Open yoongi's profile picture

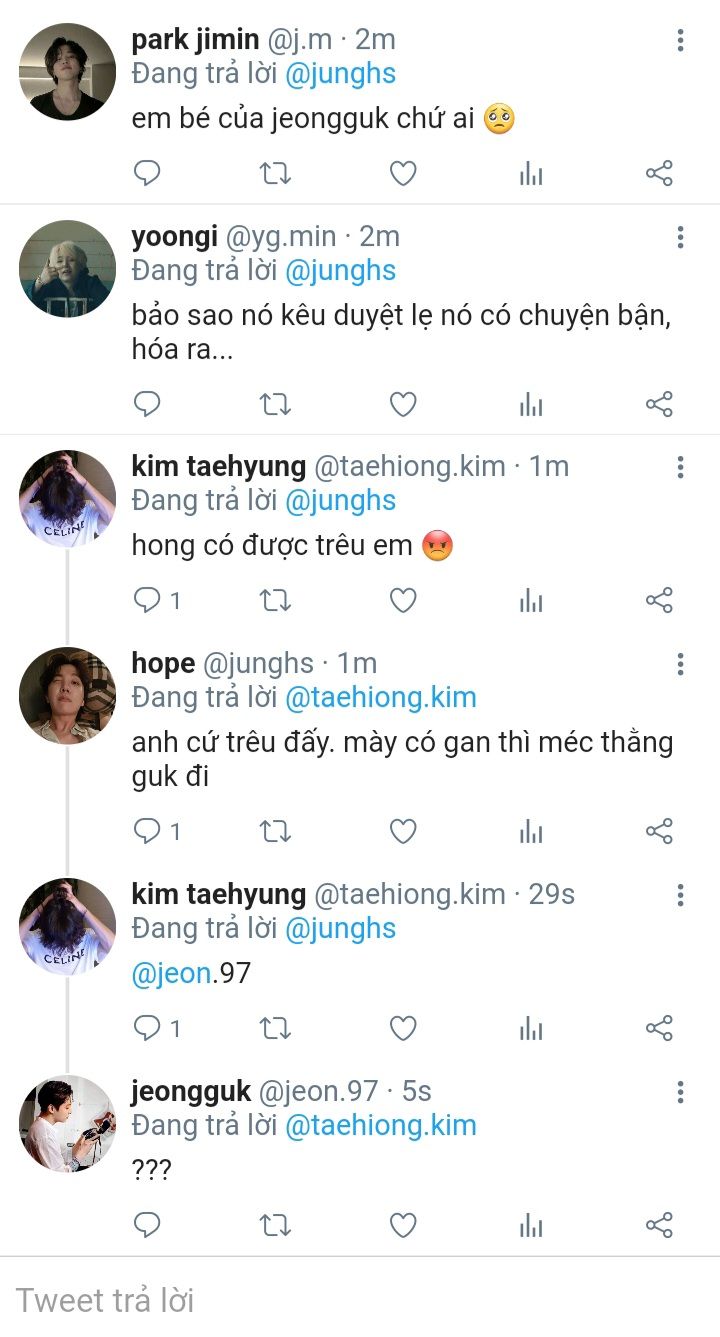(67, 269)
